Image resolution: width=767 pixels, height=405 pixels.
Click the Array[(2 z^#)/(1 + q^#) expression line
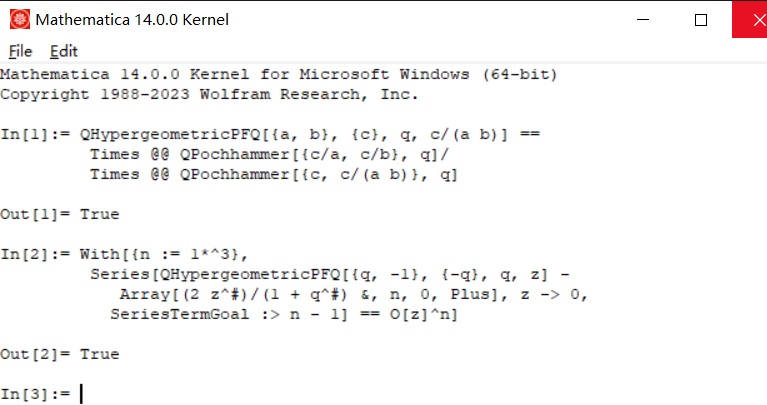click(353, 294)
